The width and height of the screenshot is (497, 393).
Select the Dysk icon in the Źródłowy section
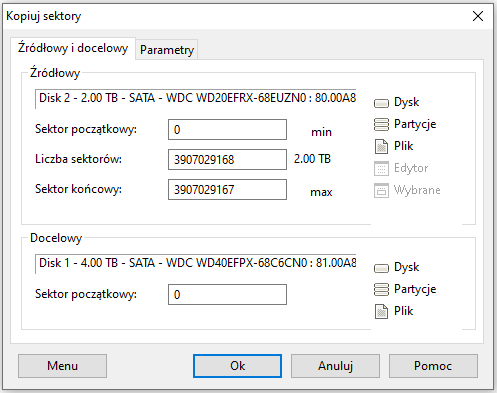point(381,103)
